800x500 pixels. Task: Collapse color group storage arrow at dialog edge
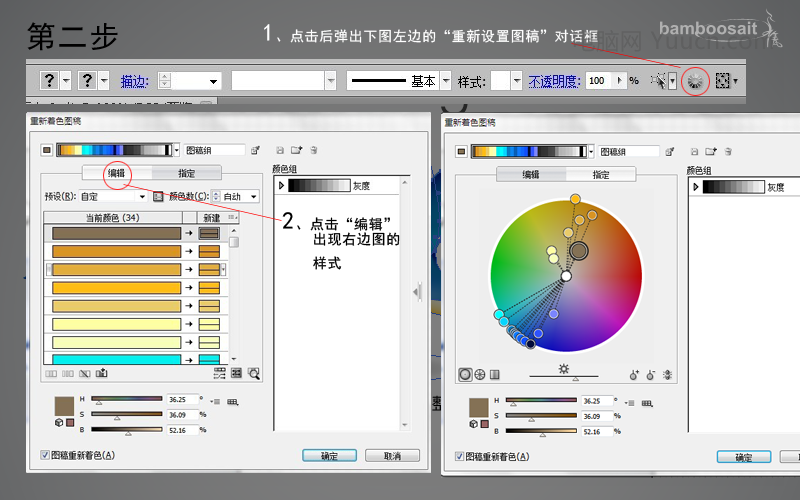[417, 292]
